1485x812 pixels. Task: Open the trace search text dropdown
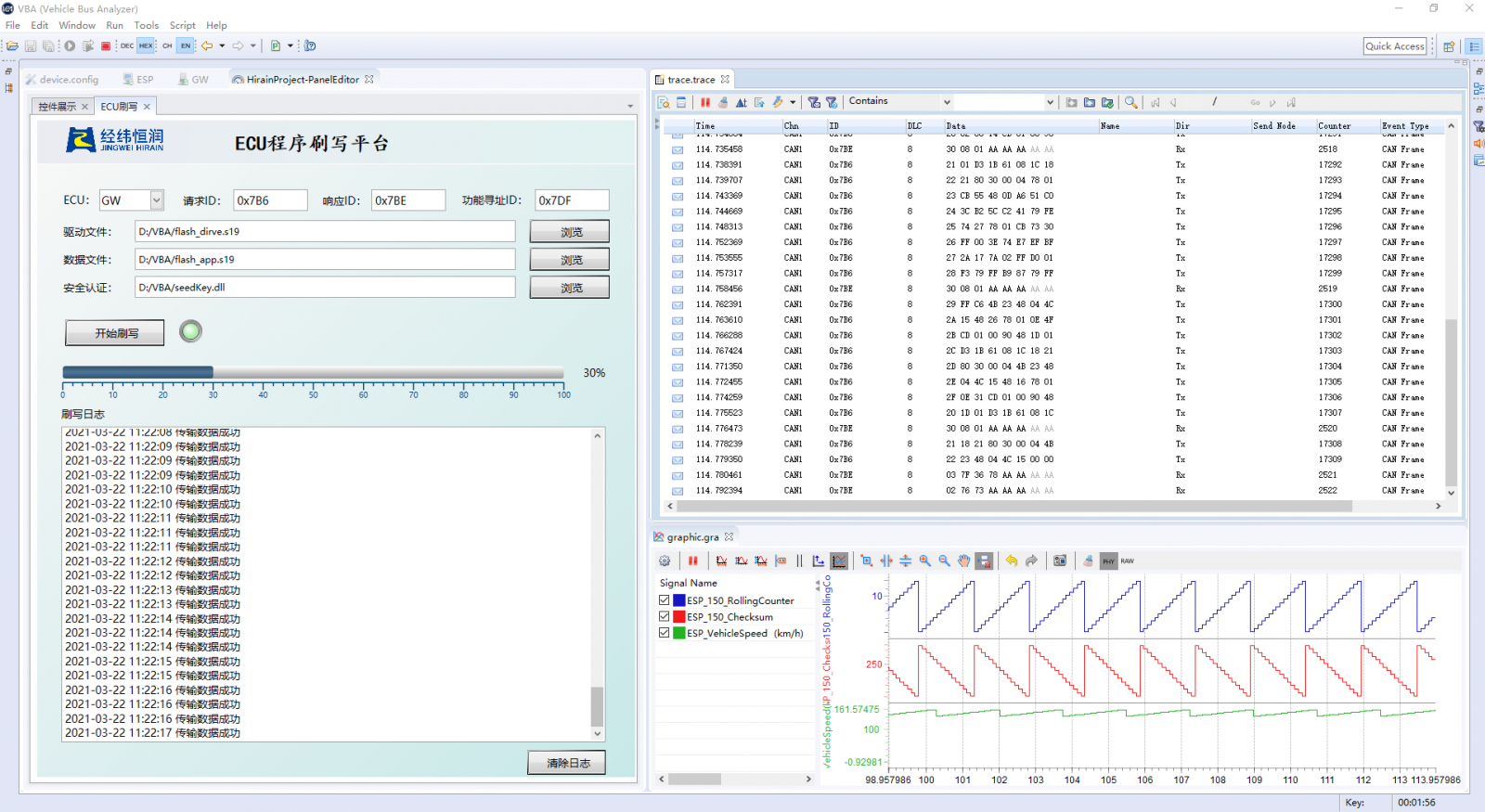coord(1050,102)
